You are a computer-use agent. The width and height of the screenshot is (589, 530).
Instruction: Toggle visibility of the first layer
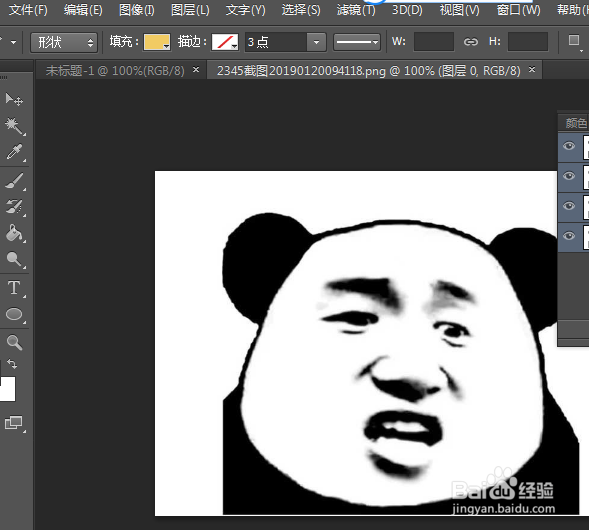pyautogui.click(x=569, y=146)
